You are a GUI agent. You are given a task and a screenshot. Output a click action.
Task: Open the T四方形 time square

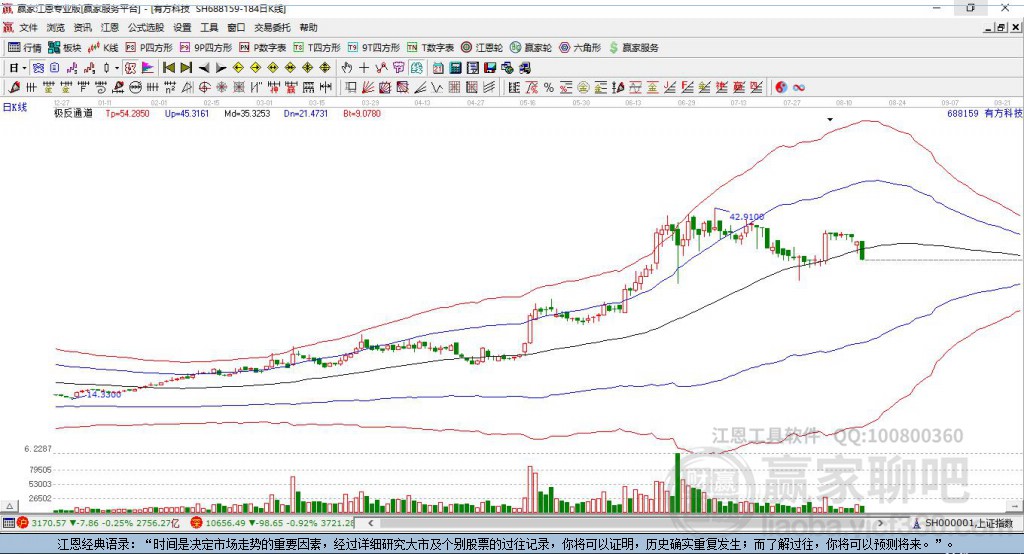317,48
